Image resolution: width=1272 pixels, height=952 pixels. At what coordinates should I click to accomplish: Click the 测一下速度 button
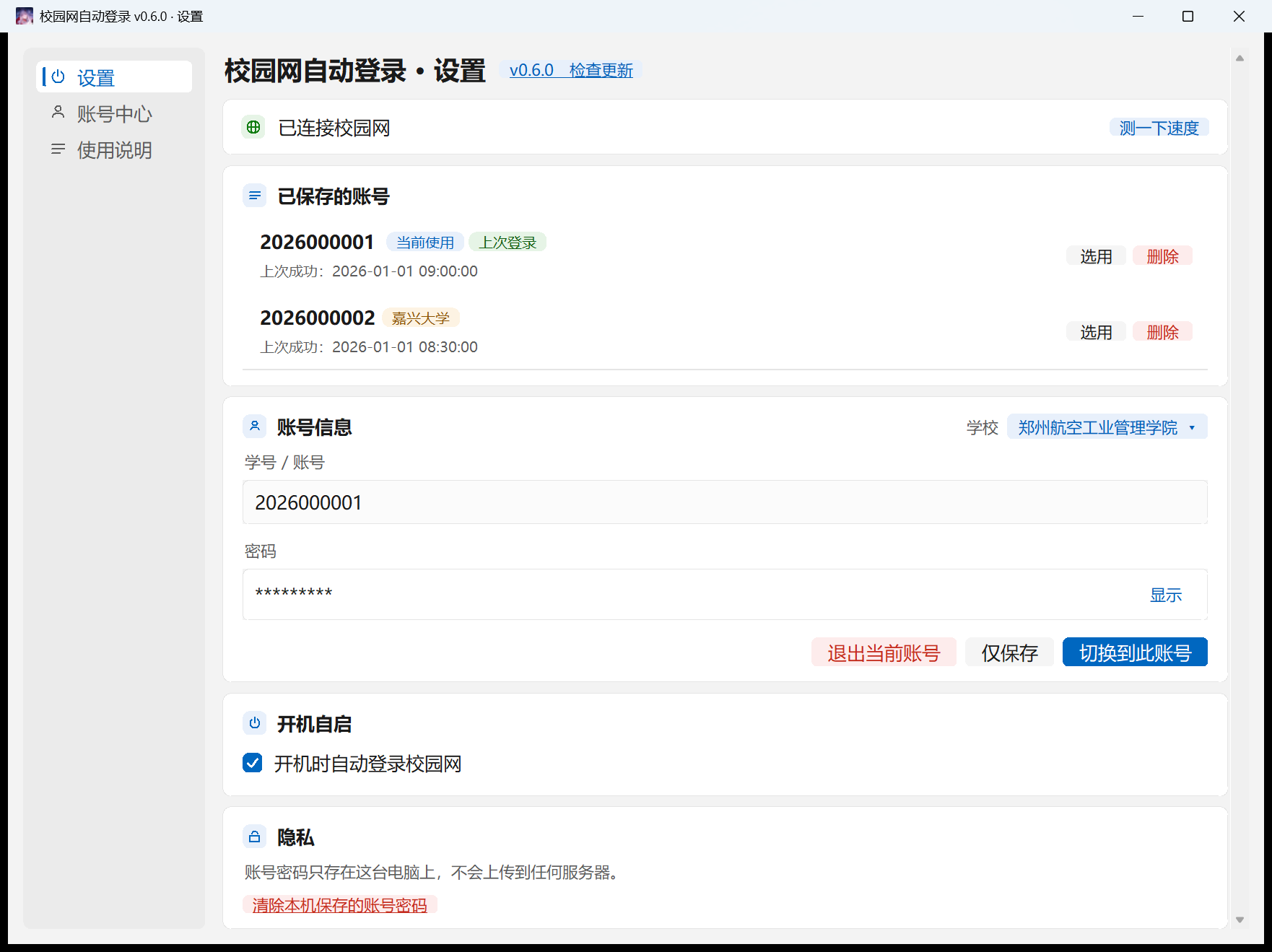coord(1159,128)
